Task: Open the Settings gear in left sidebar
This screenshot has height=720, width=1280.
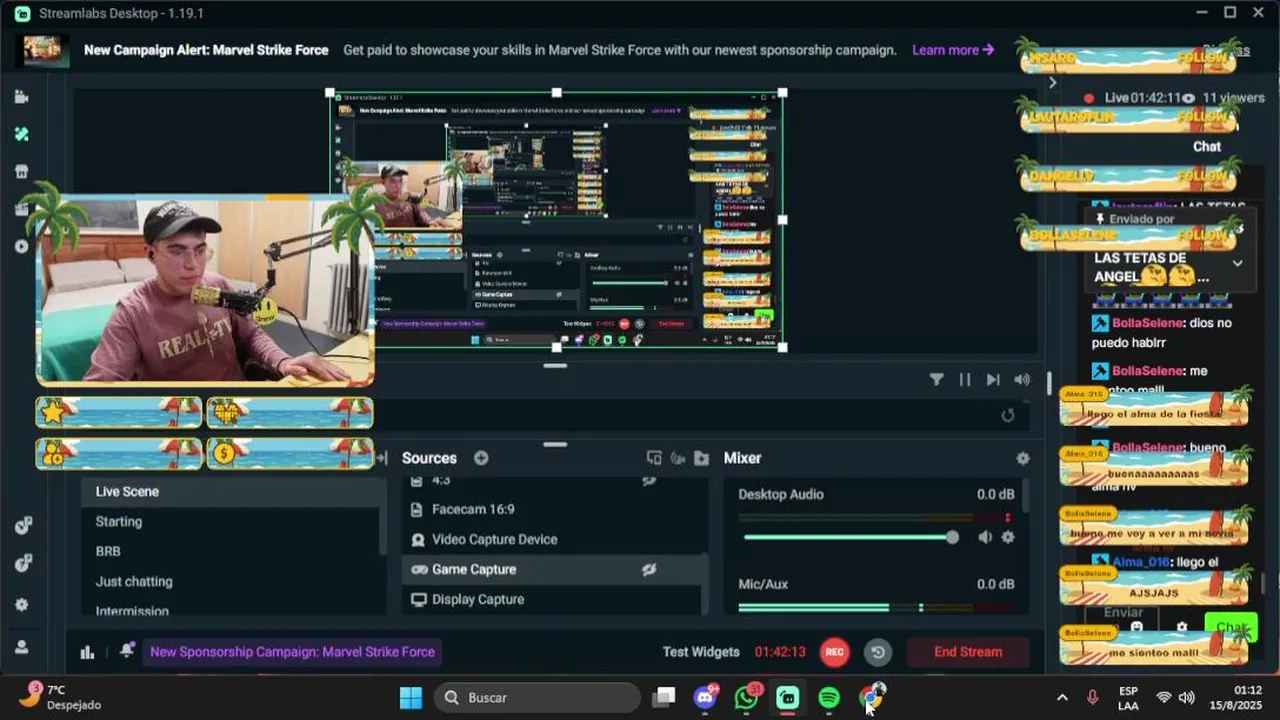Action: tap(22, 605)
